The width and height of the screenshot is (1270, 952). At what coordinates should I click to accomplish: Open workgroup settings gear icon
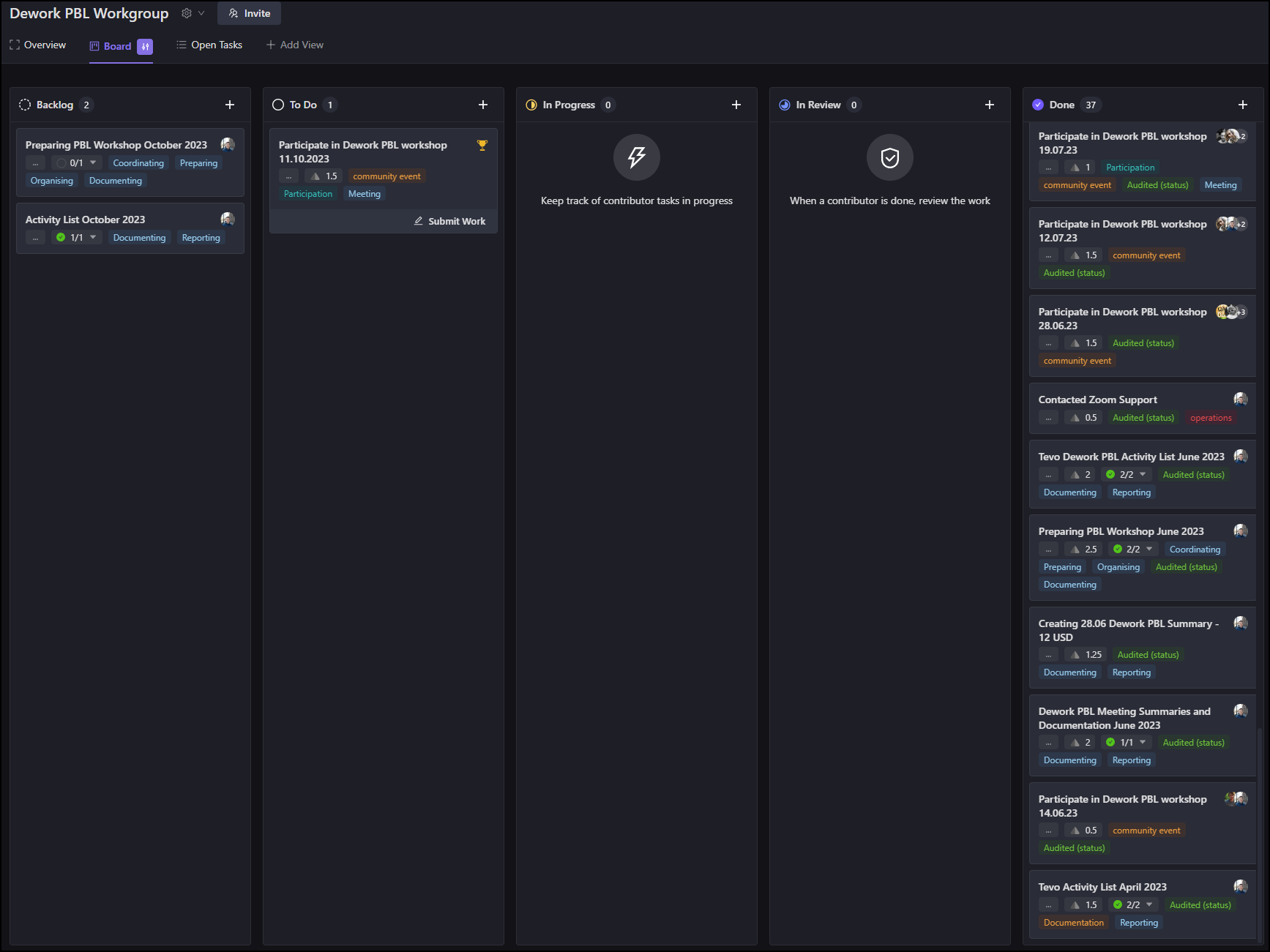click(187, 13)
